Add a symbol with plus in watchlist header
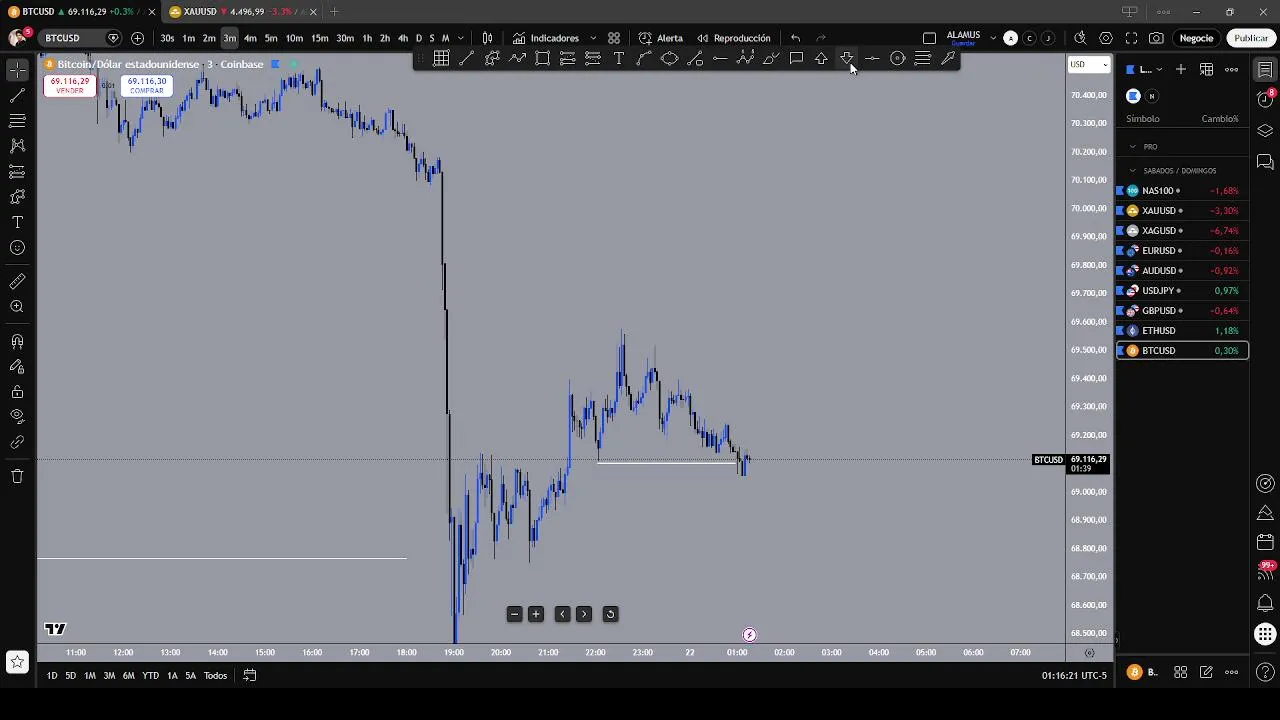This screenshot has height=720, width=1280. tap(1181, 69)
